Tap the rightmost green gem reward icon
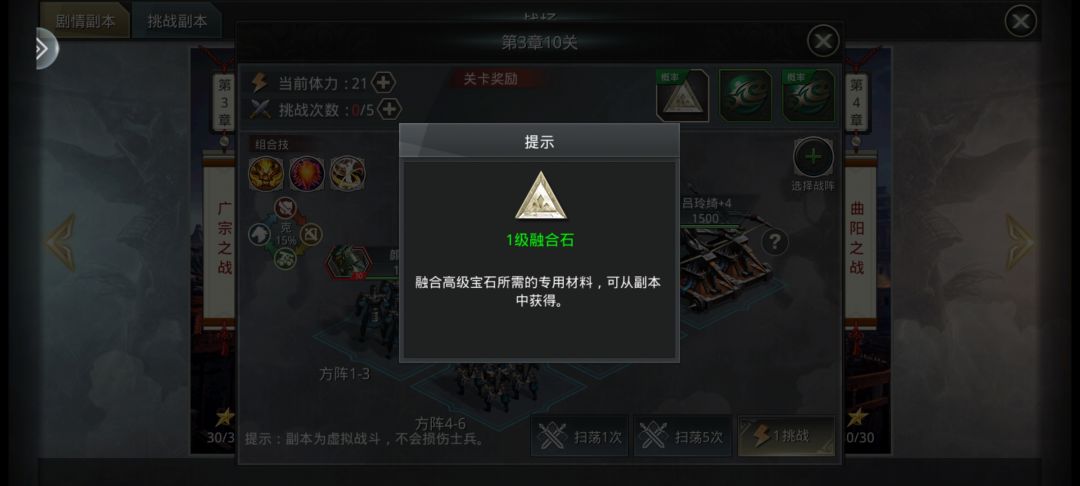The width and height of the screenshot is (1080, 486). point(809,96)
